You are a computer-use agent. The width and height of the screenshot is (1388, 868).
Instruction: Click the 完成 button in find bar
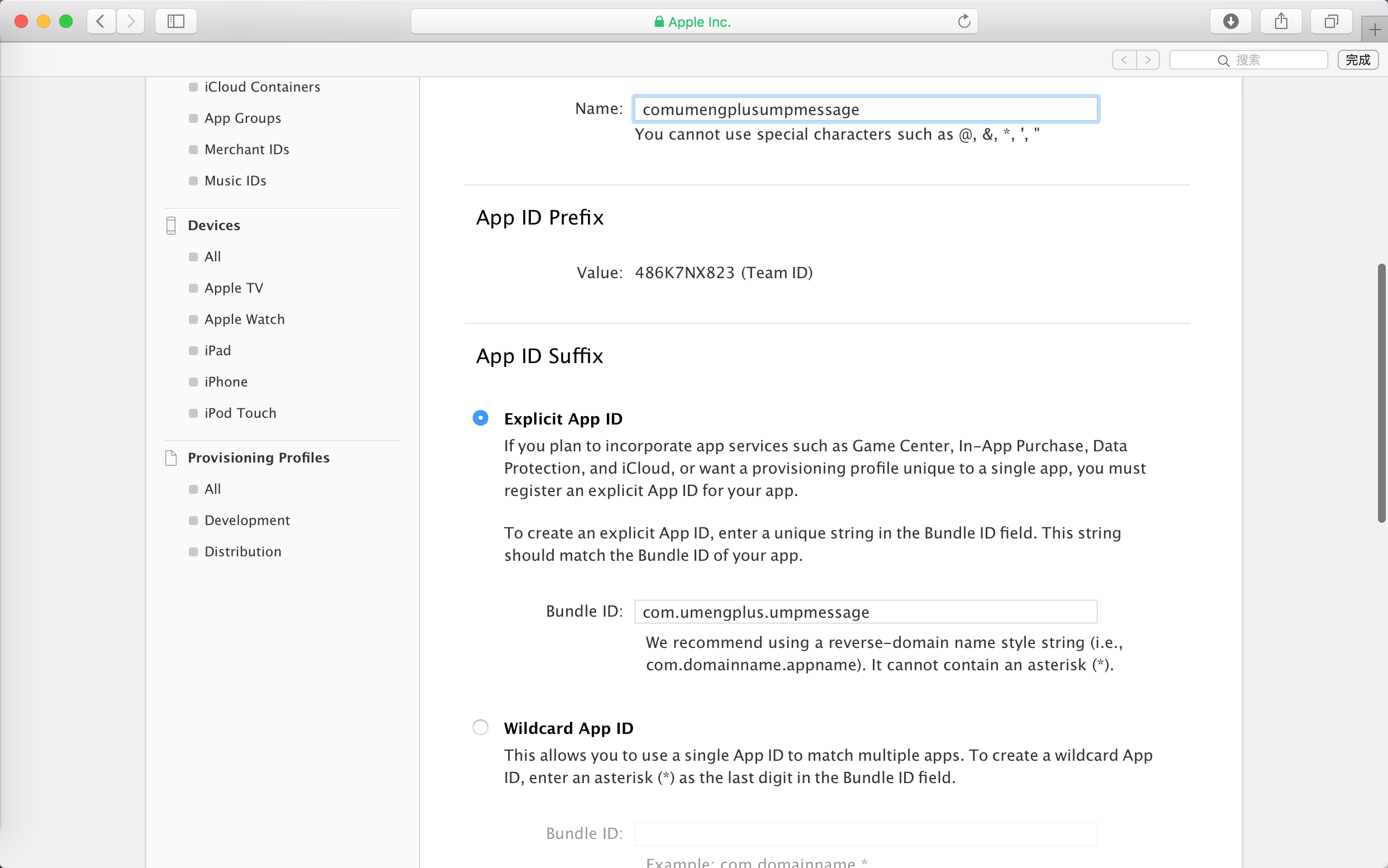1358,60
